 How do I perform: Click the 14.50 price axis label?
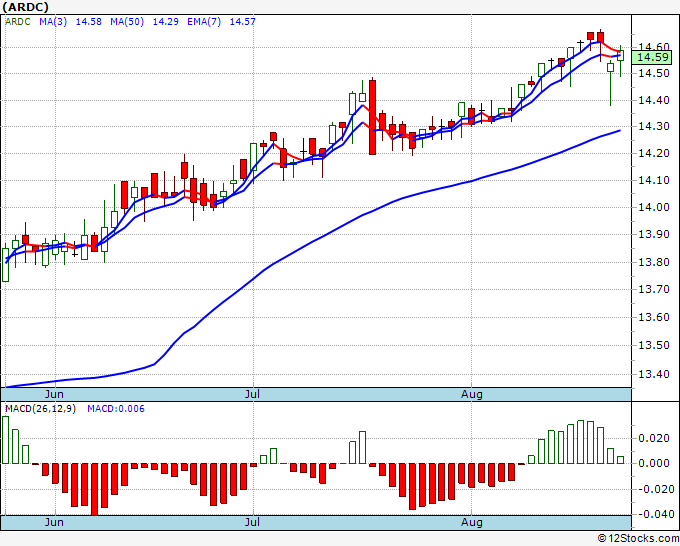pos(654,73)
